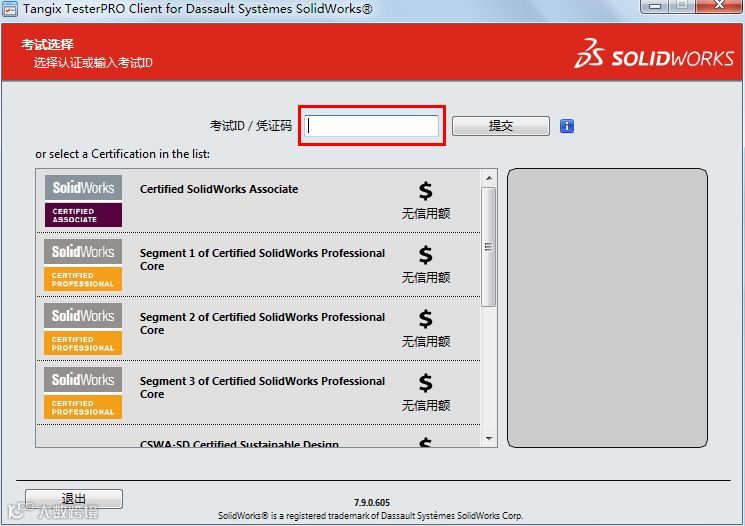Screen dimensions: 745x526
Task: Click 无信用额 in the Segment 2 row
Action: [426, 342]
